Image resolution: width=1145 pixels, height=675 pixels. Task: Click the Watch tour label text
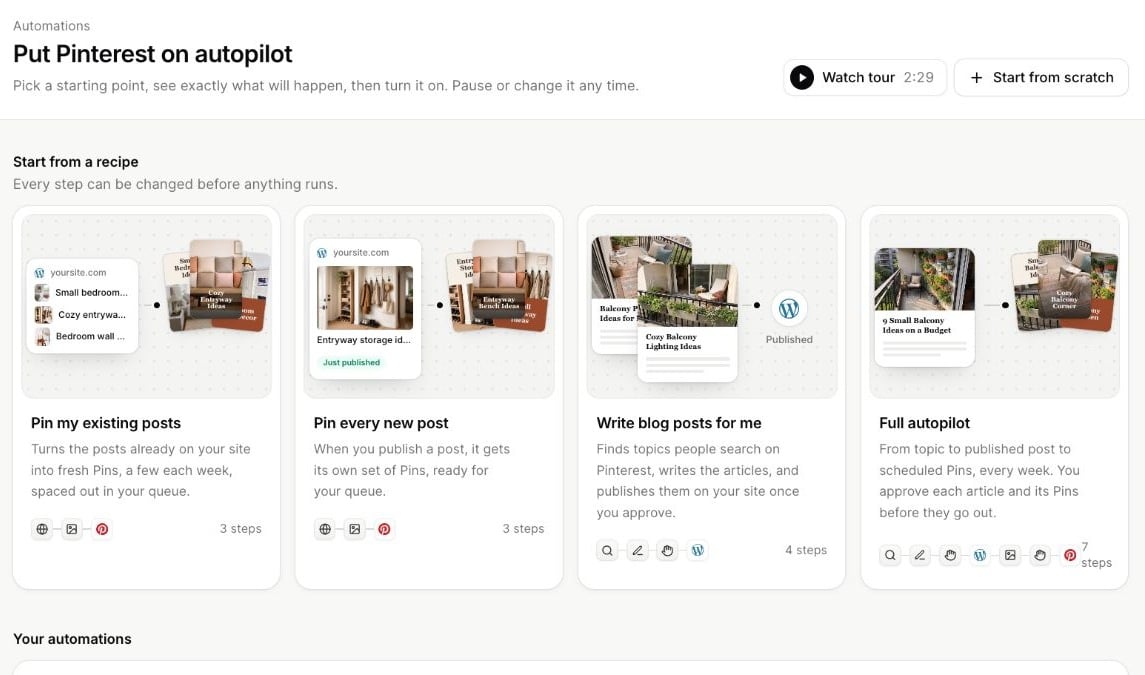coord(859,77)
